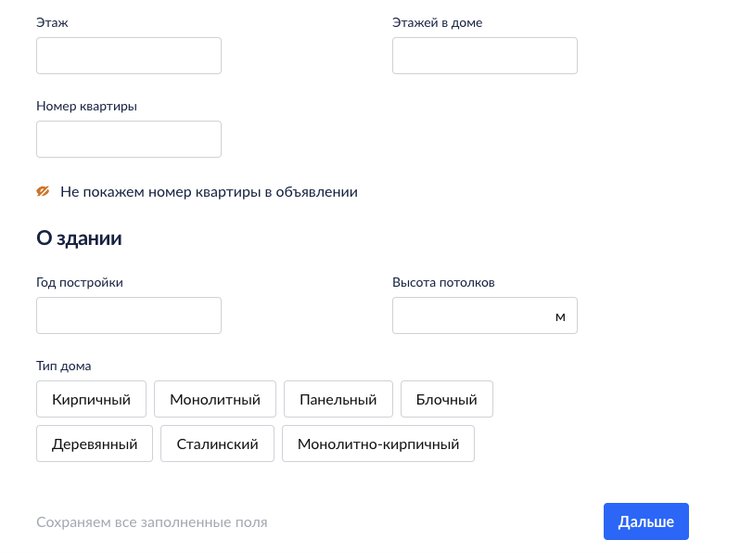Screen dimensions: 740x553
Task: Click the О здании section heading
Action: click(79, 238)
